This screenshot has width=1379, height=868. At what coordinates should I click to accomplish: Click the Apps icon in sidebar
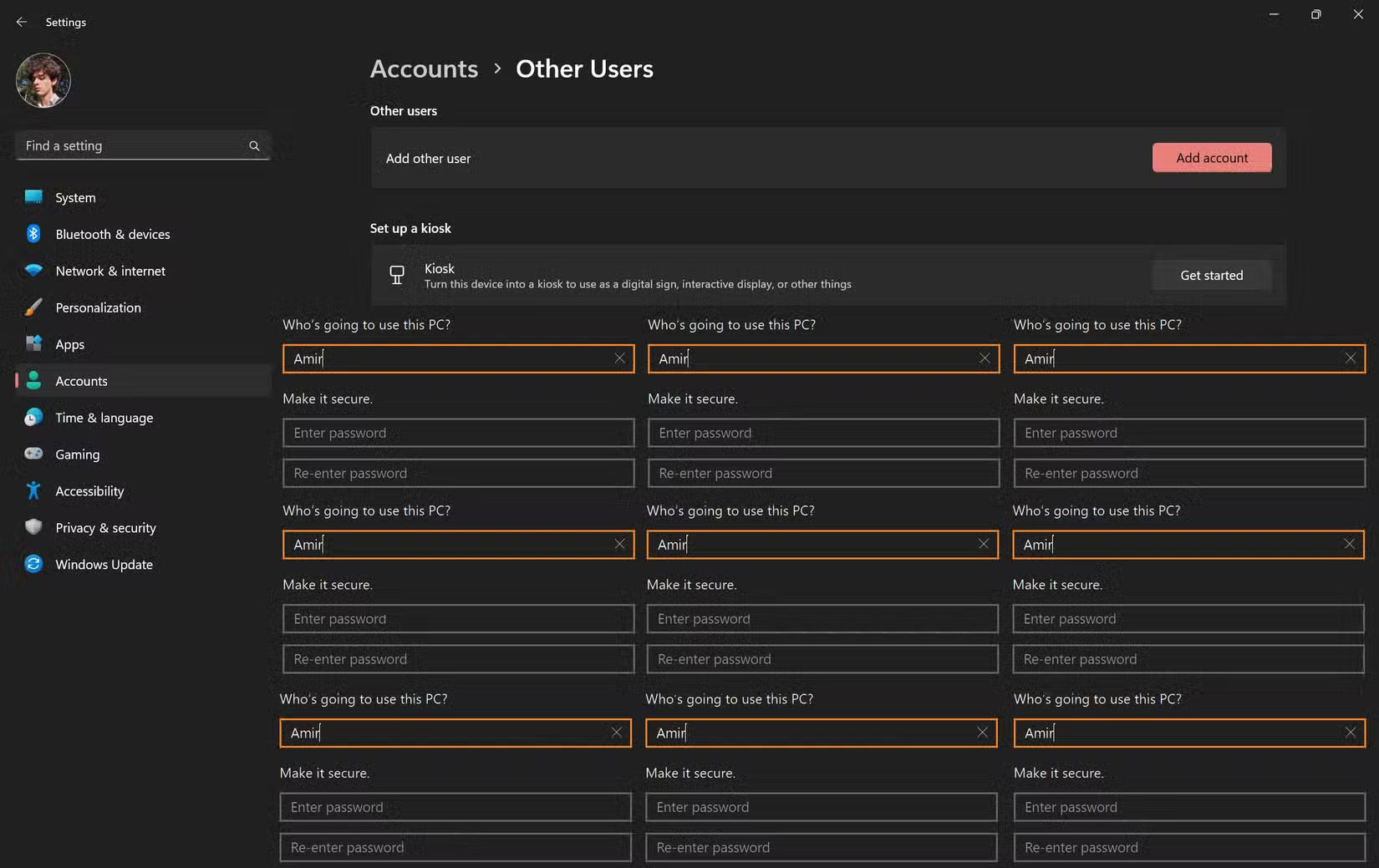[33, 343]
